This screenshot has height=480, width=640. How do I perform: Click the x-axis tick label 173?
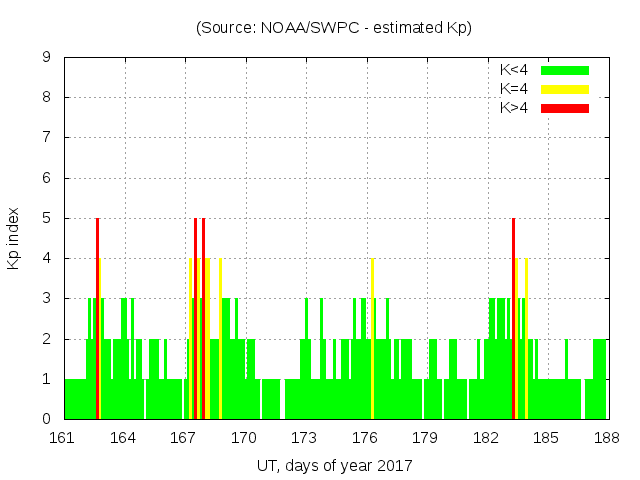[305, 437]
